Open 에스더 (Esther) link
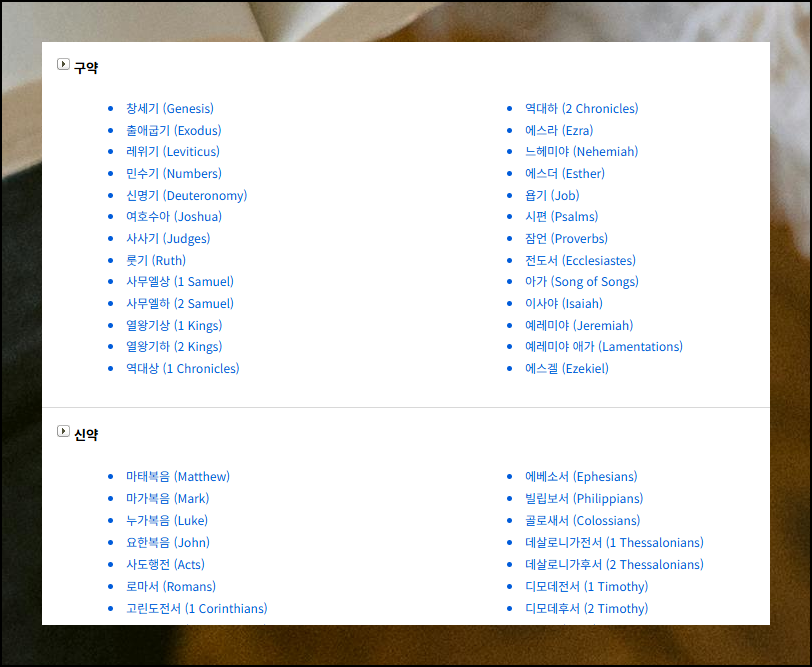The height and width of the screenshot is (667, 812). [565, 173]
